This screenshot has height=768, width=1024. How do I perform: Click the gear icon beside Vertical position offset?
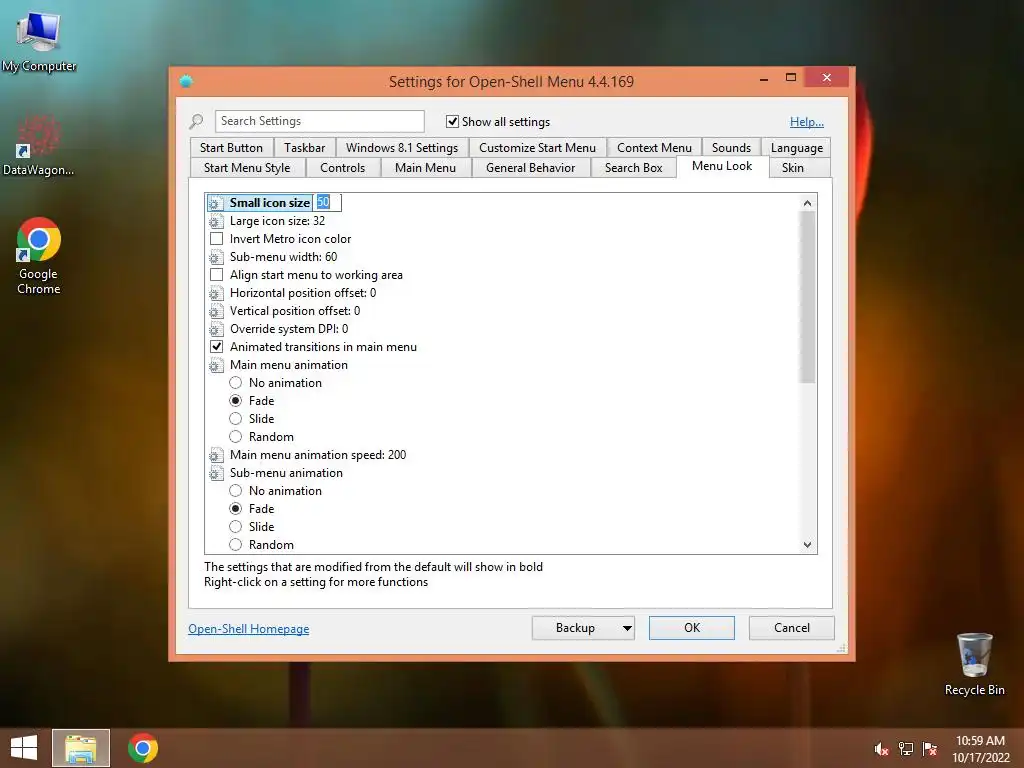[216, 312]
